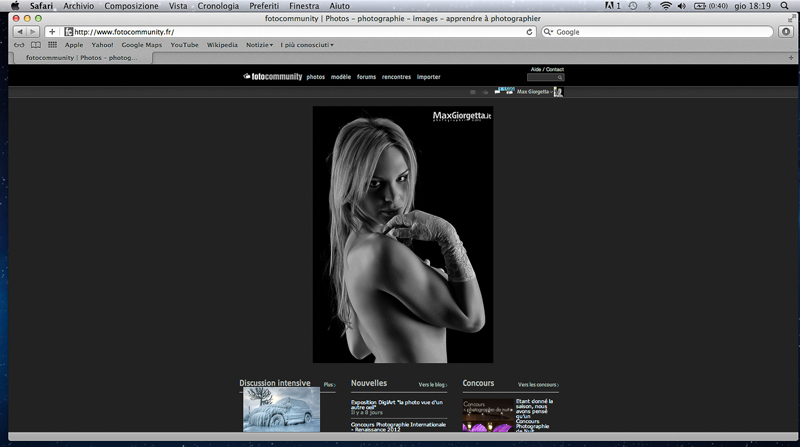Open the Bluetooth menu bar icon
The image size is (800, 447).
coord(649,6)
